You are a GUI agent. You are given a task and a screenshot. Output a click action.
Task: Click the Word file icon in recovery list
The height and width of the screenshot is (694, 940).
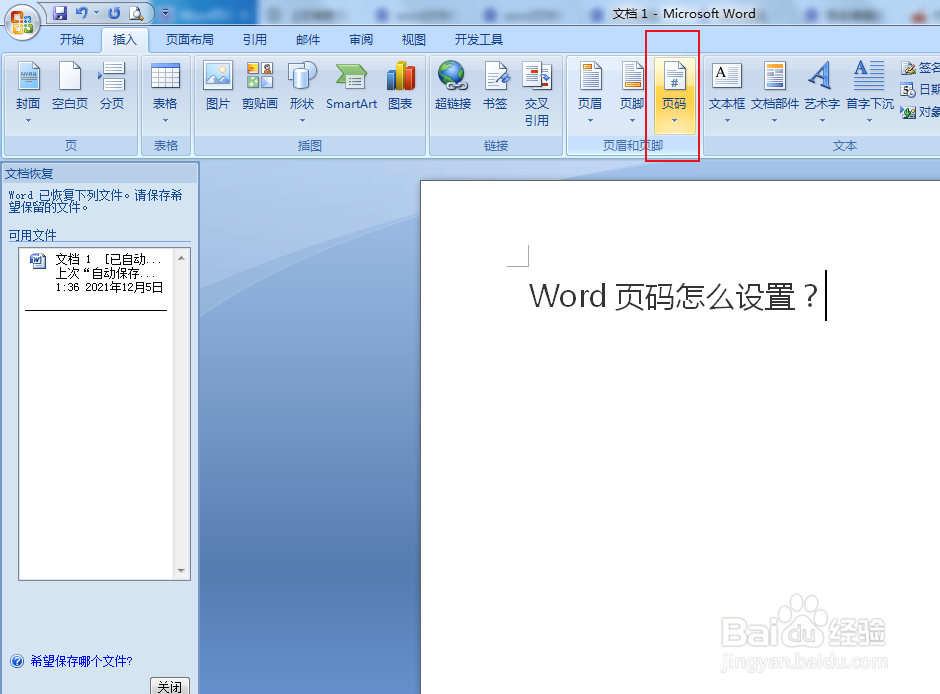38,261
